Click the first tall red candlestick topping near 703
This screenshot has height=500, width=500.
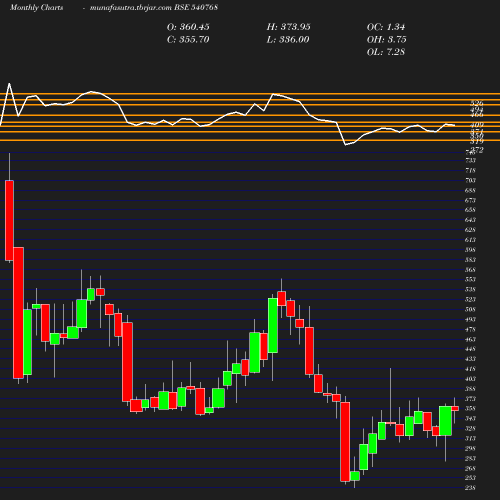point(9,220)
